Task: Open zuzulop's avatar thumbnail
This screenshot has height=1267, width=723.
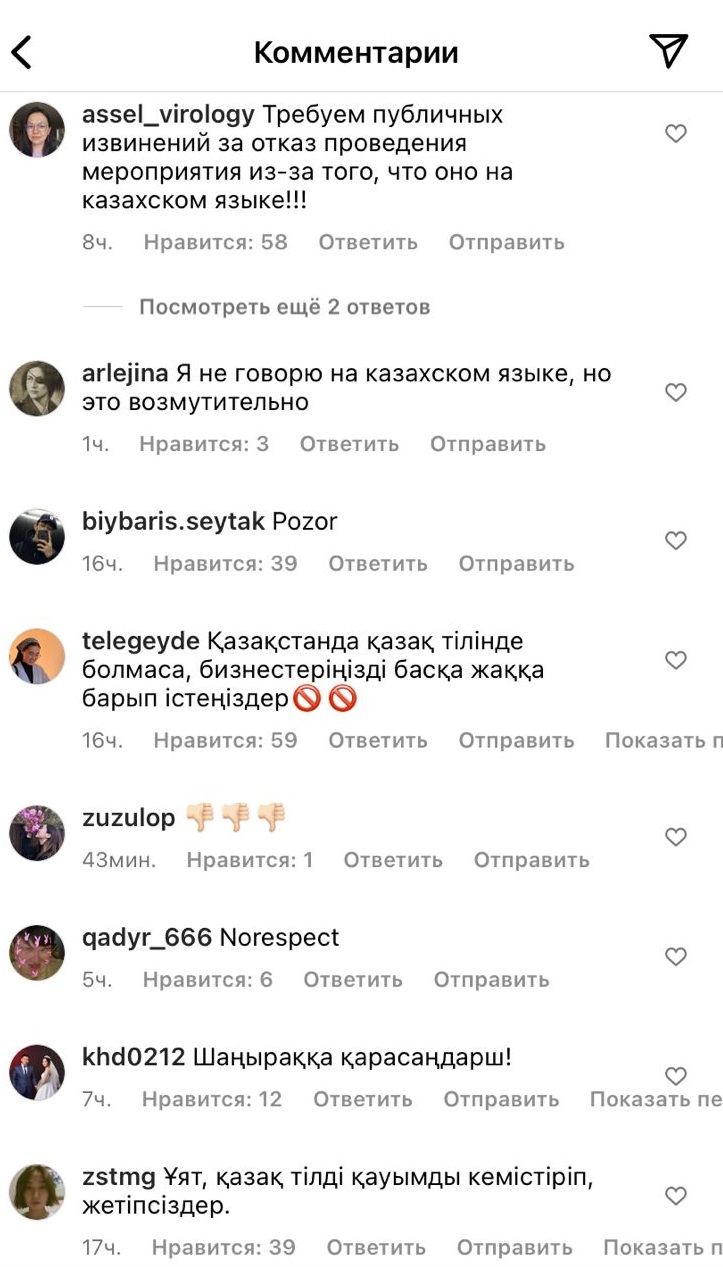Action: click(37, 833)
